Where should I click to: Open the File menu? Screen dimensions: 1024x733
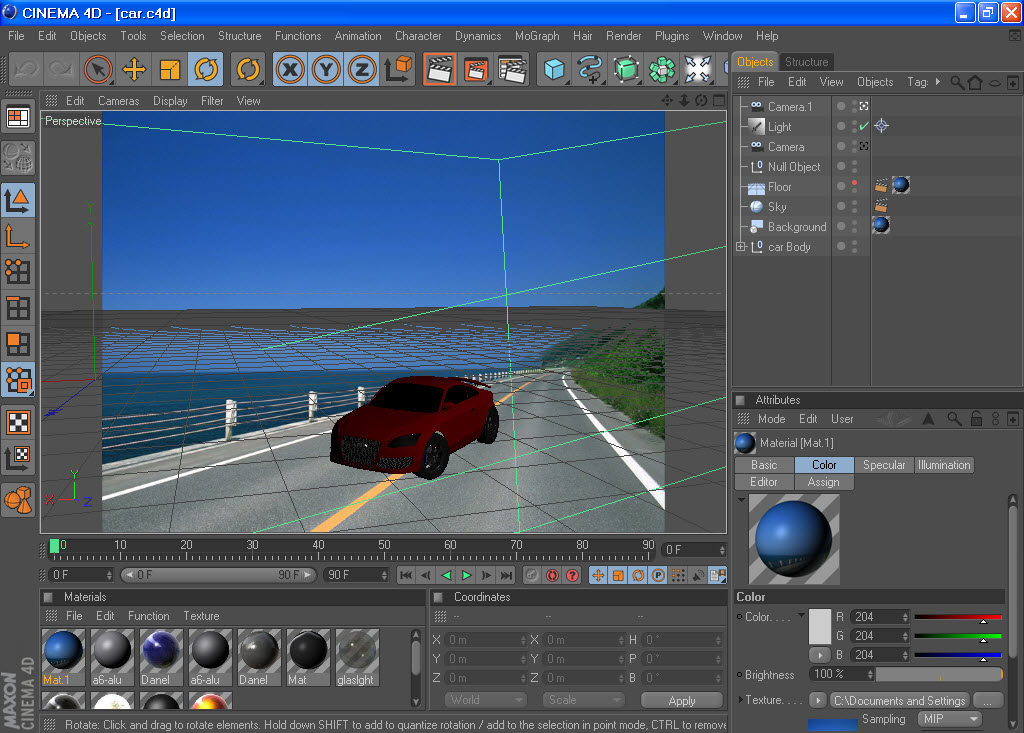click(16, 36)
